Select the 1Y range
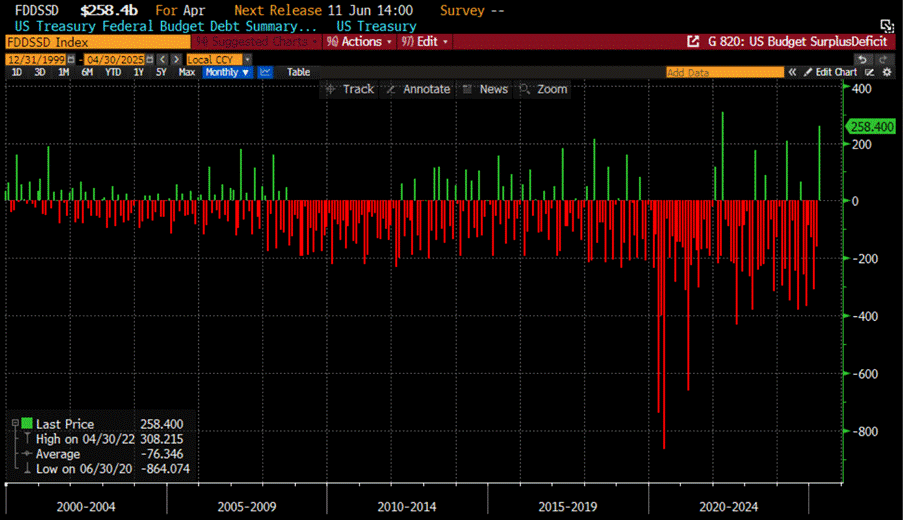 pos(138,72)
